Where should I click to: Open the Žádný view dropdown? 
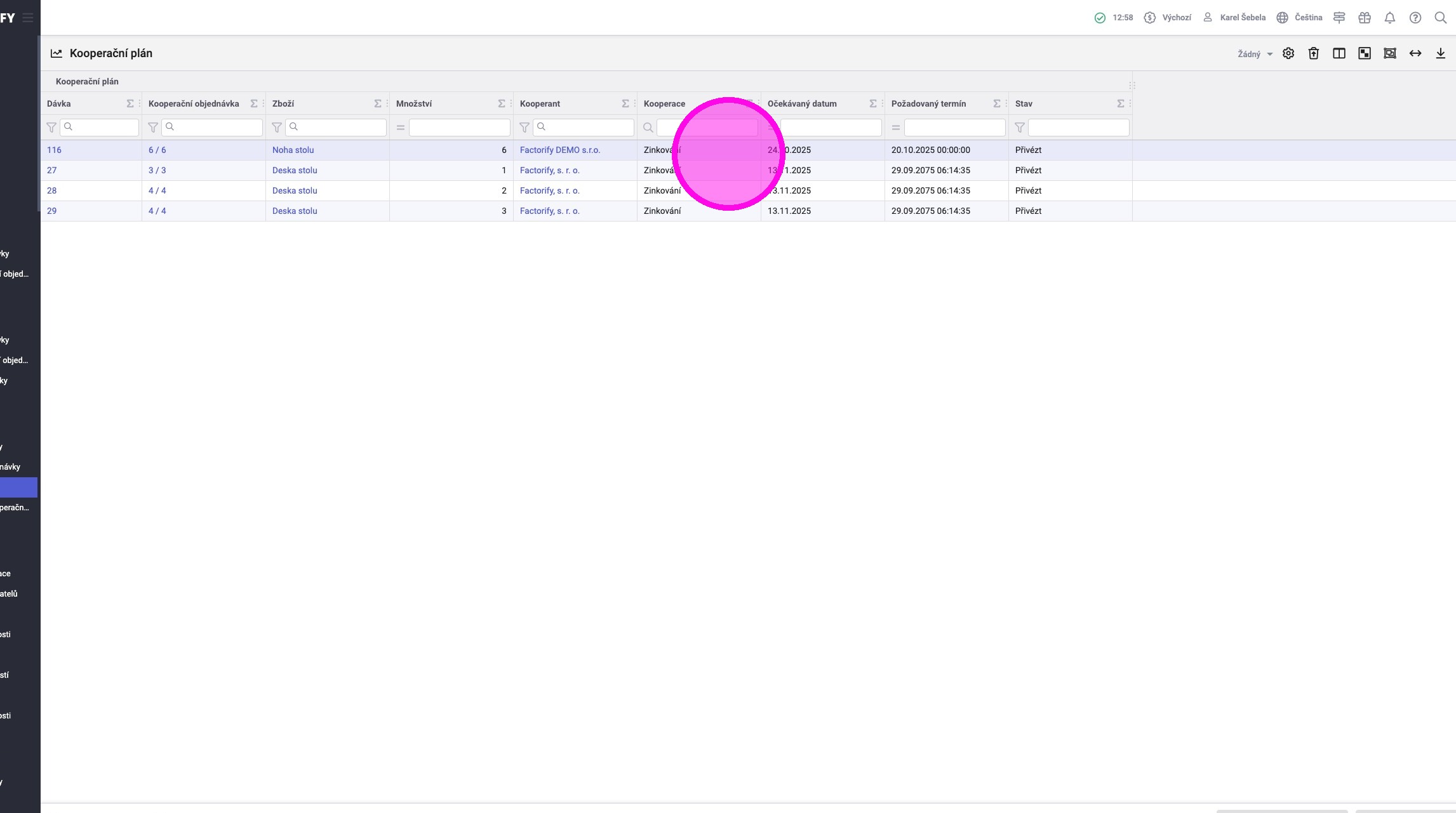(1254, 54)
